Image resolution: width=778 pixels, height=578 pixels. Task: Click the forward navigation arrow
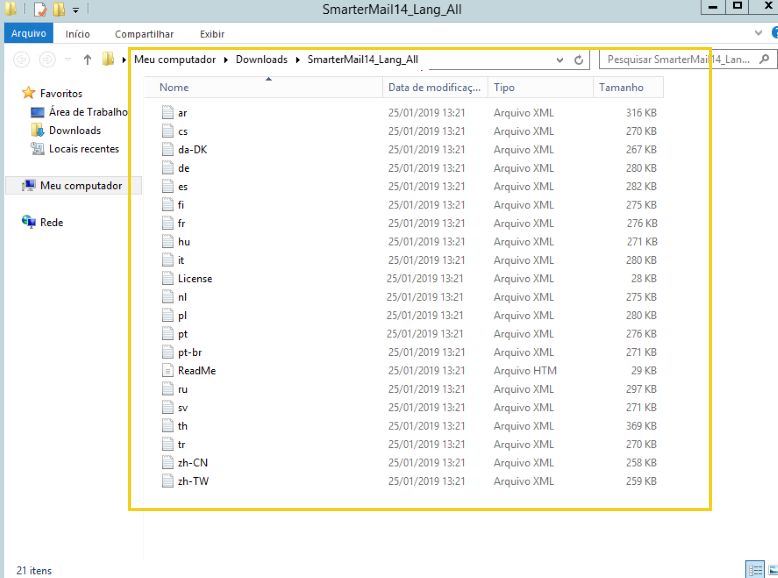[x=47, y=60]
